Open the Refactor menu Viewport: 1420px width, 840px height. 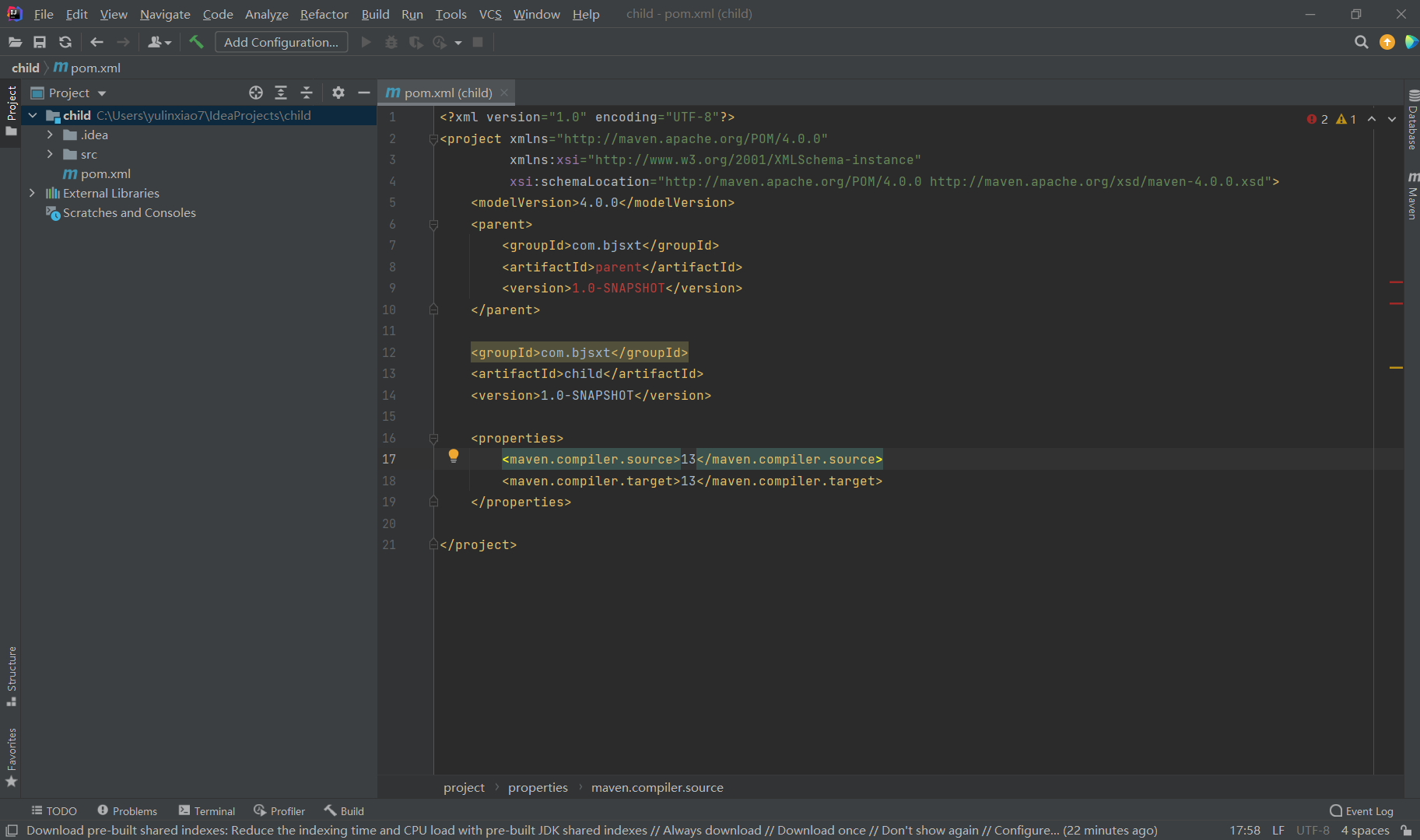click(x=324, y=14)
